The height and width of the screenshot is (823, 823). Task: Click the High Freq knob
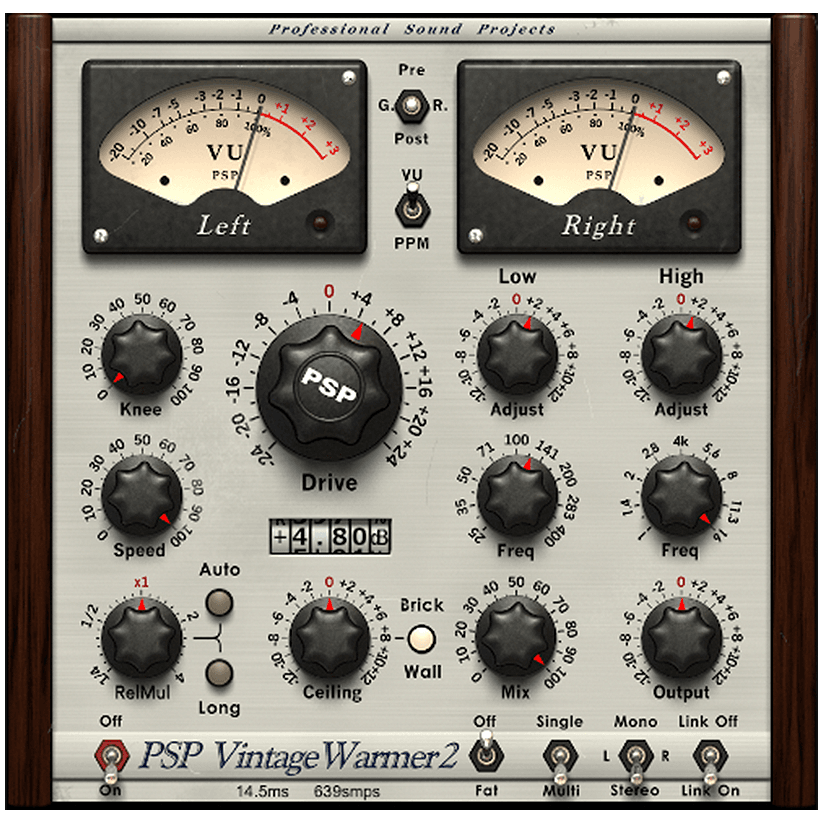[681, 495]
